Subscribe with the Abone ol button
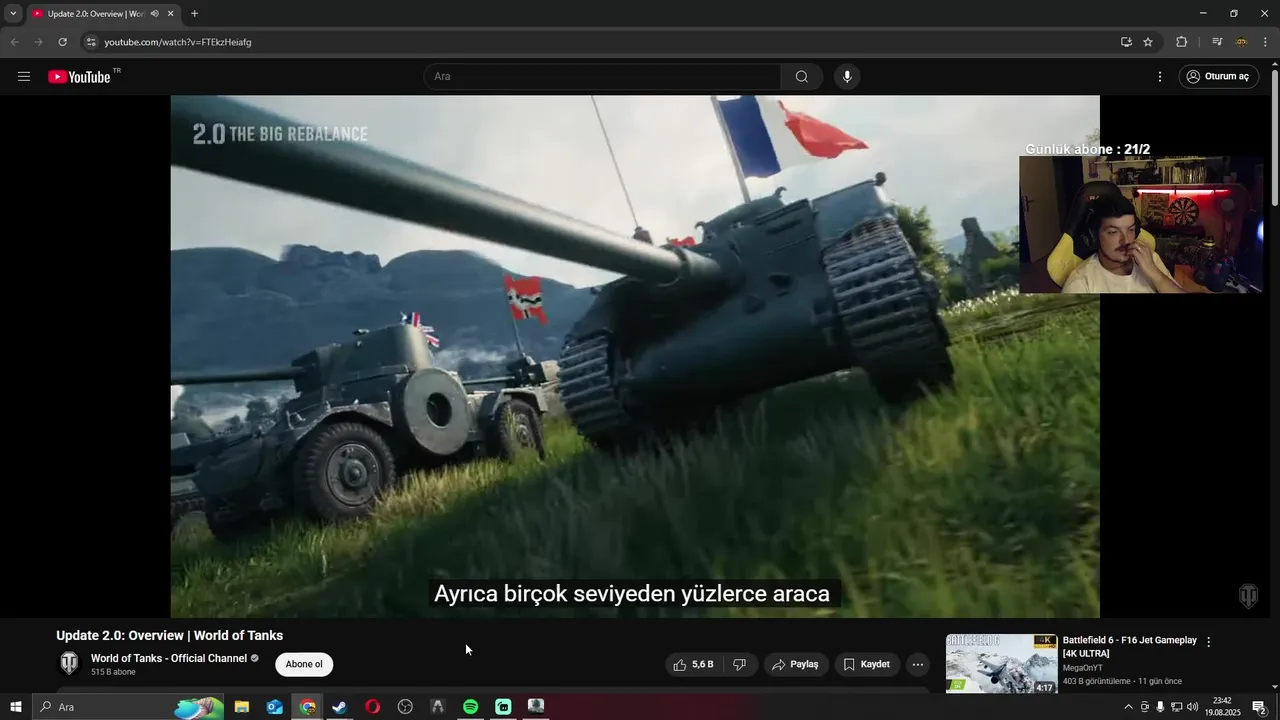This screenshot has width=1280, height=720. tap(304, 665)
